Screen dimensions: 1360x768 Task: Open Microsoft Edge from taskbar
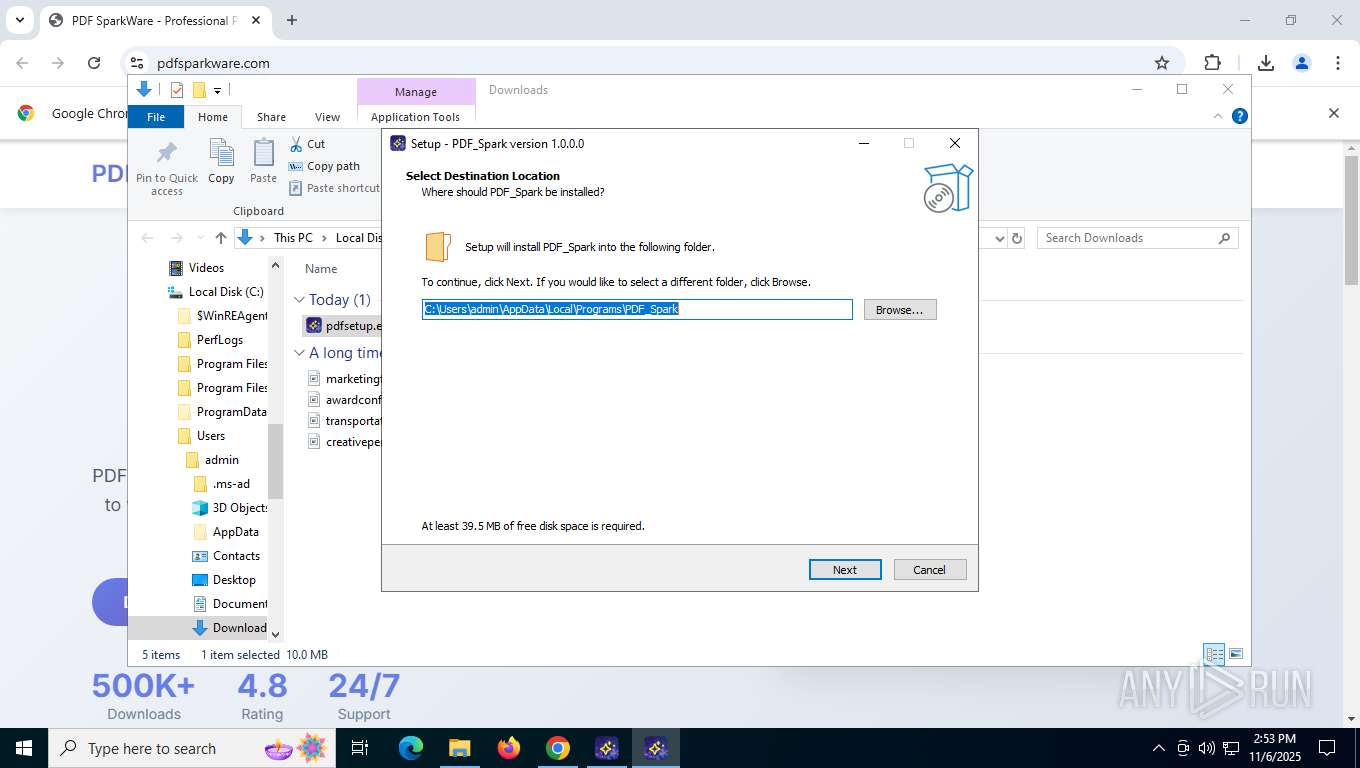point(411,748)
